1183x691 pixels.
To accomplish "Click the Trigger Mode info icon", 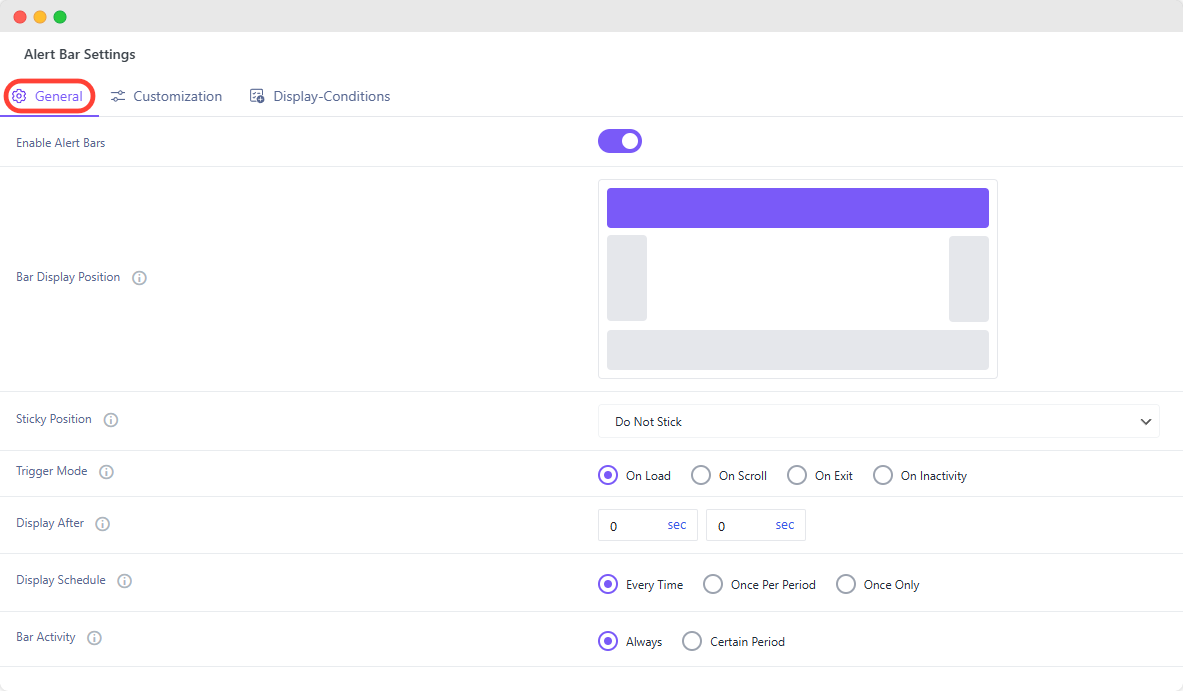I will point(107,472).
